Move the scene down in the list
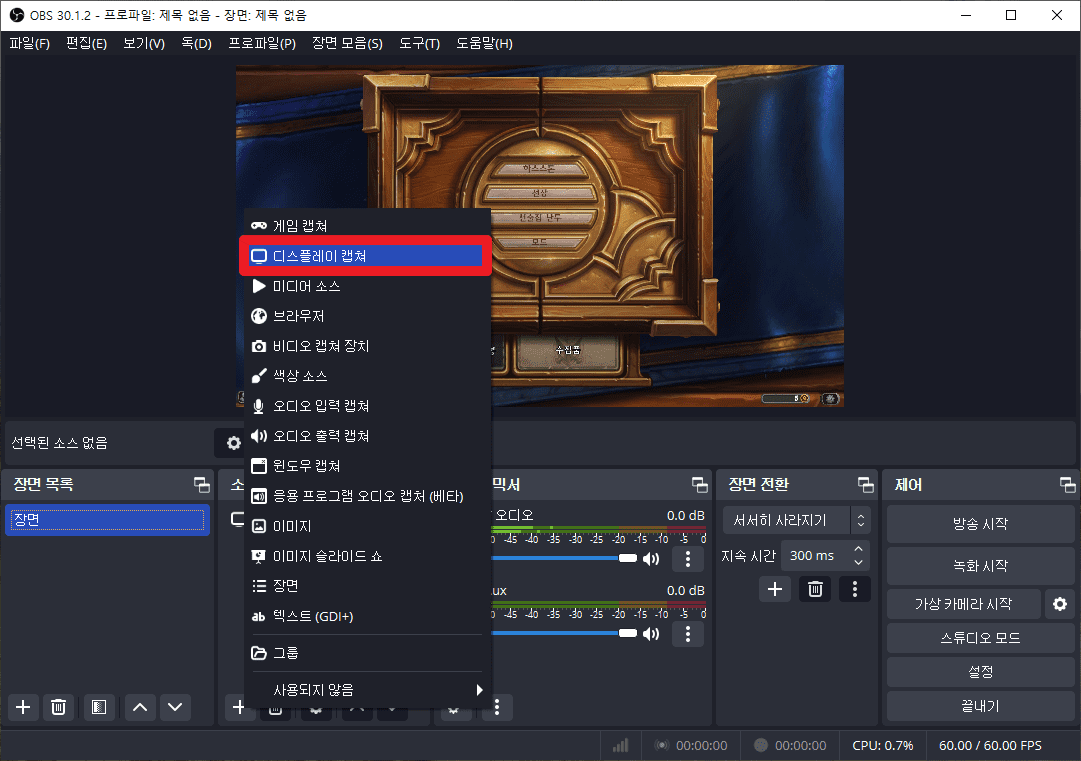Viewport: 1081px width, 761px height. [175, 707]
